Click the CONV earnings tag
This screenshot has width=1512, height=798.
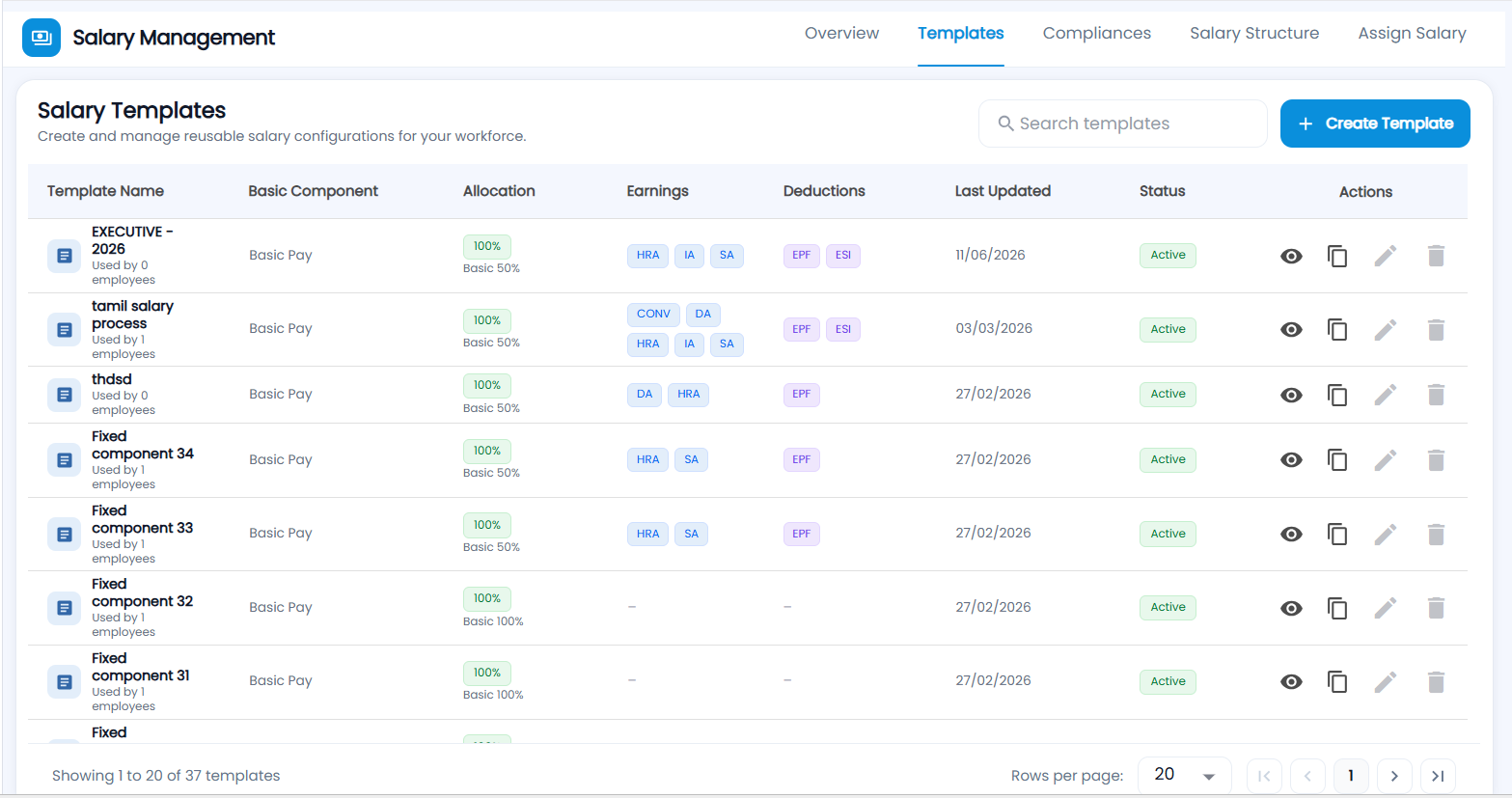click(x=653, y=315)
